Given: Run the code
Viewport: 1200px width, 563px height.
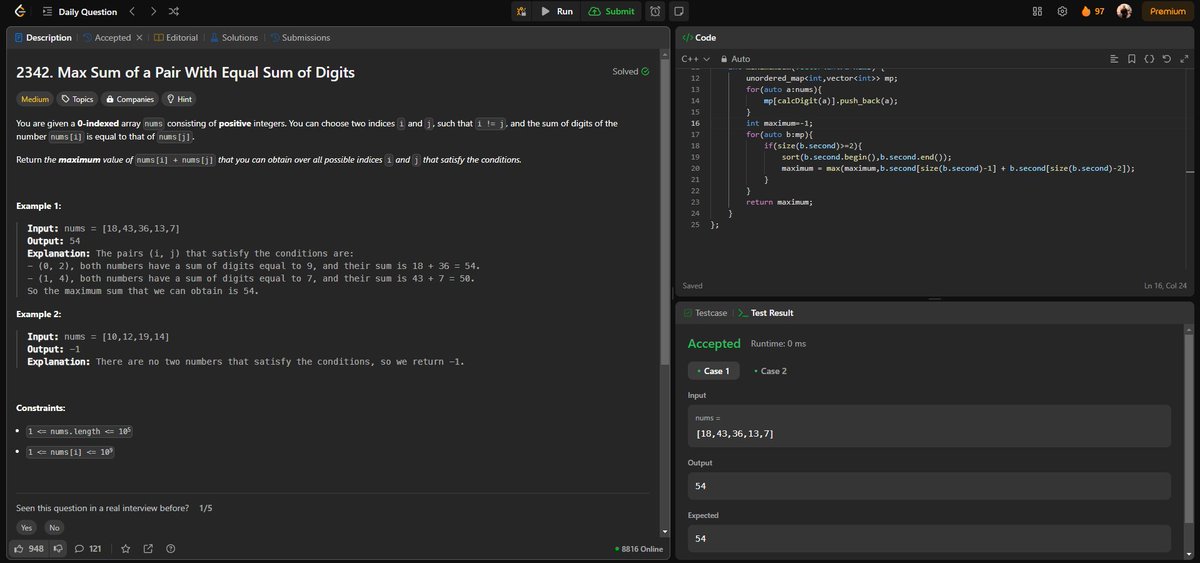Looking at the screenshot, I should click(x=557, y=11).
